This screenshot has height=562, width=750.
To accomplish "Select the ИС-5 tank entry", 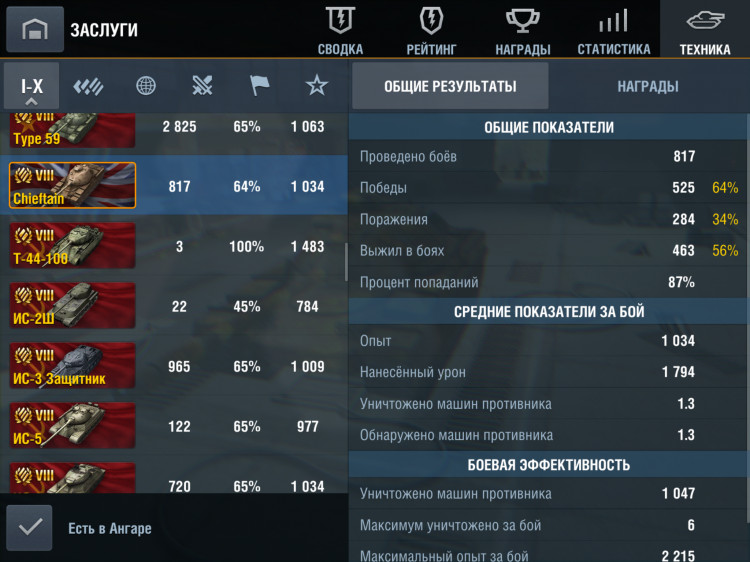I will point(174,425).
